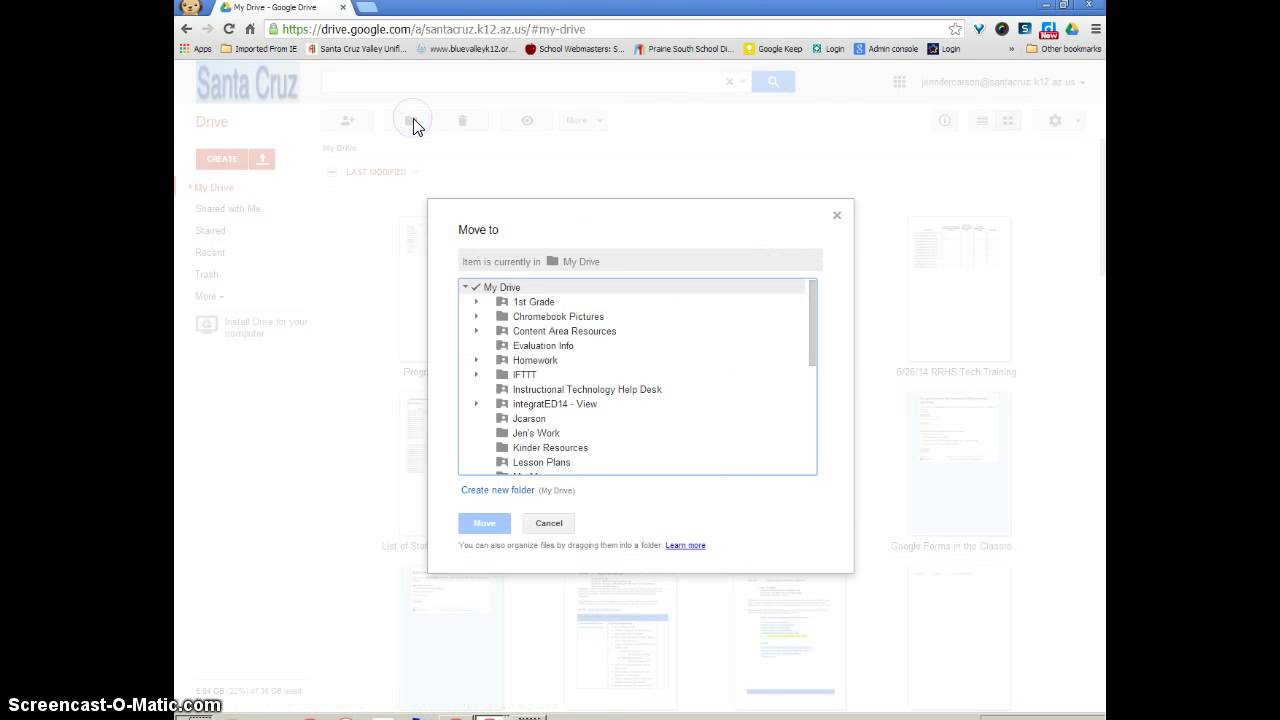
Task: Click the blue Drive search button
Action: (x=773, y=82)
